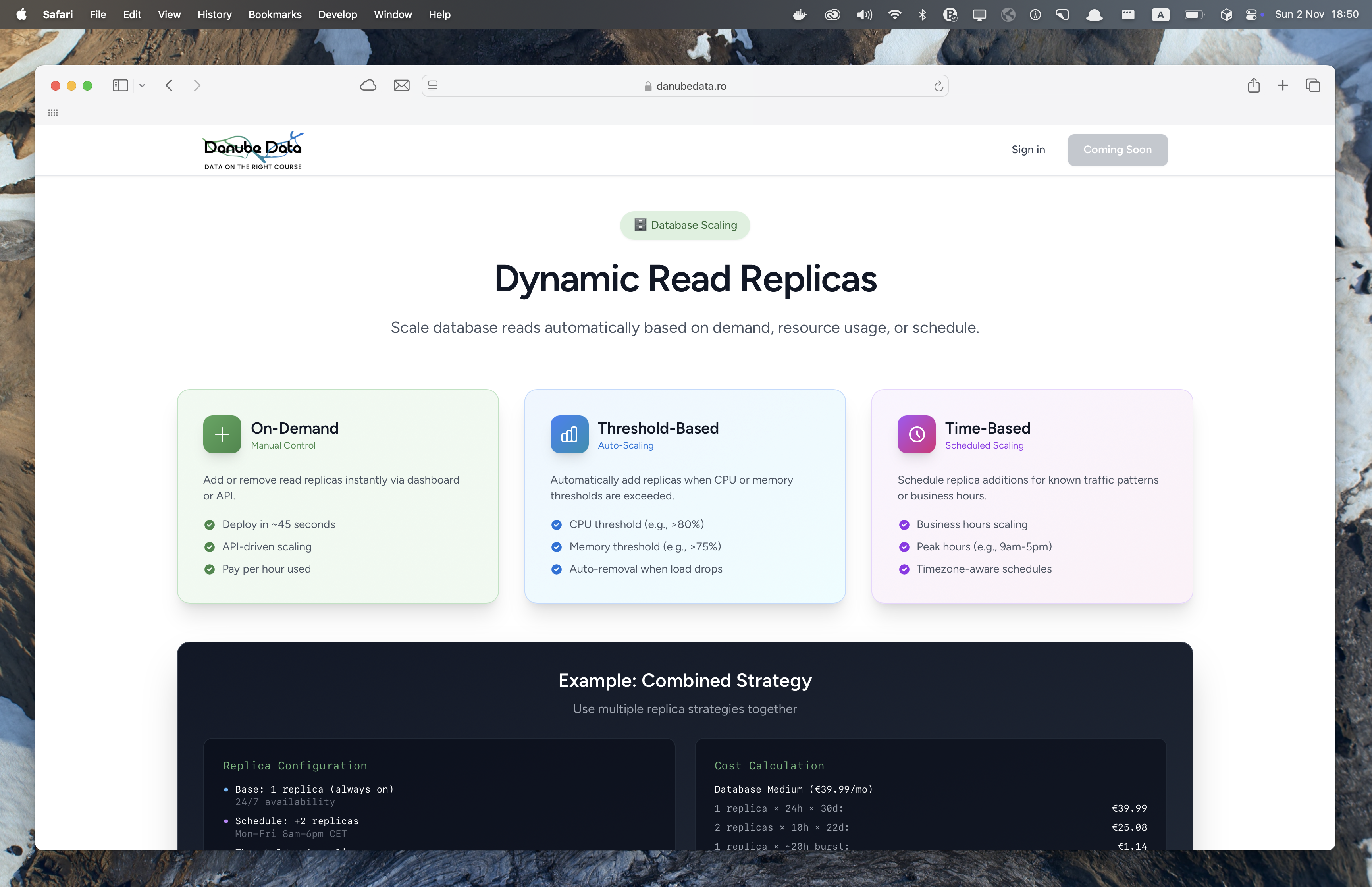Reload the page with refresh icon

pyautogui.click(x=938, y=87)
